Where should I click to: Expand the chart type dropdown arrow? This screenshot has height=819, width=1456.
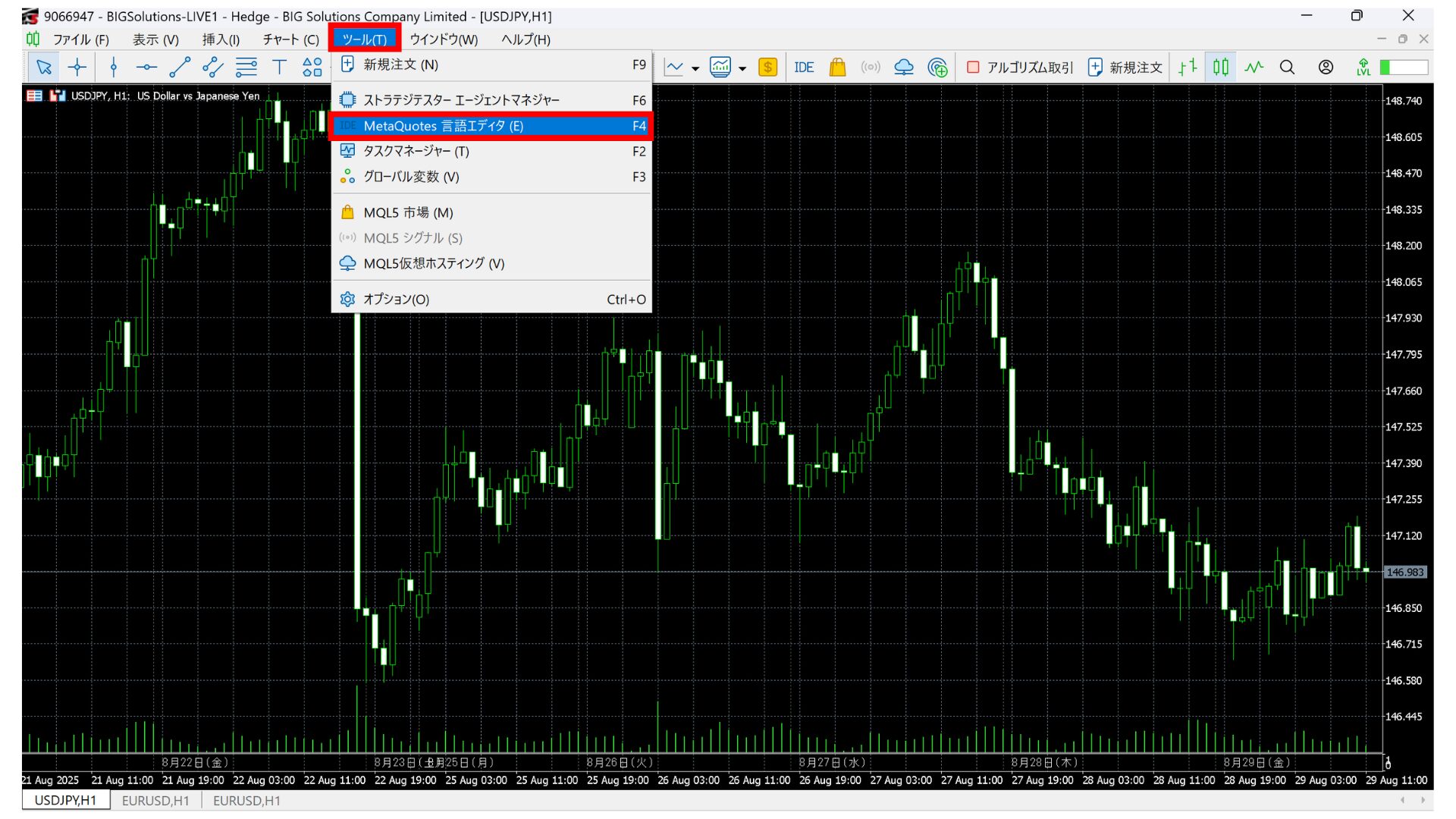695,68
